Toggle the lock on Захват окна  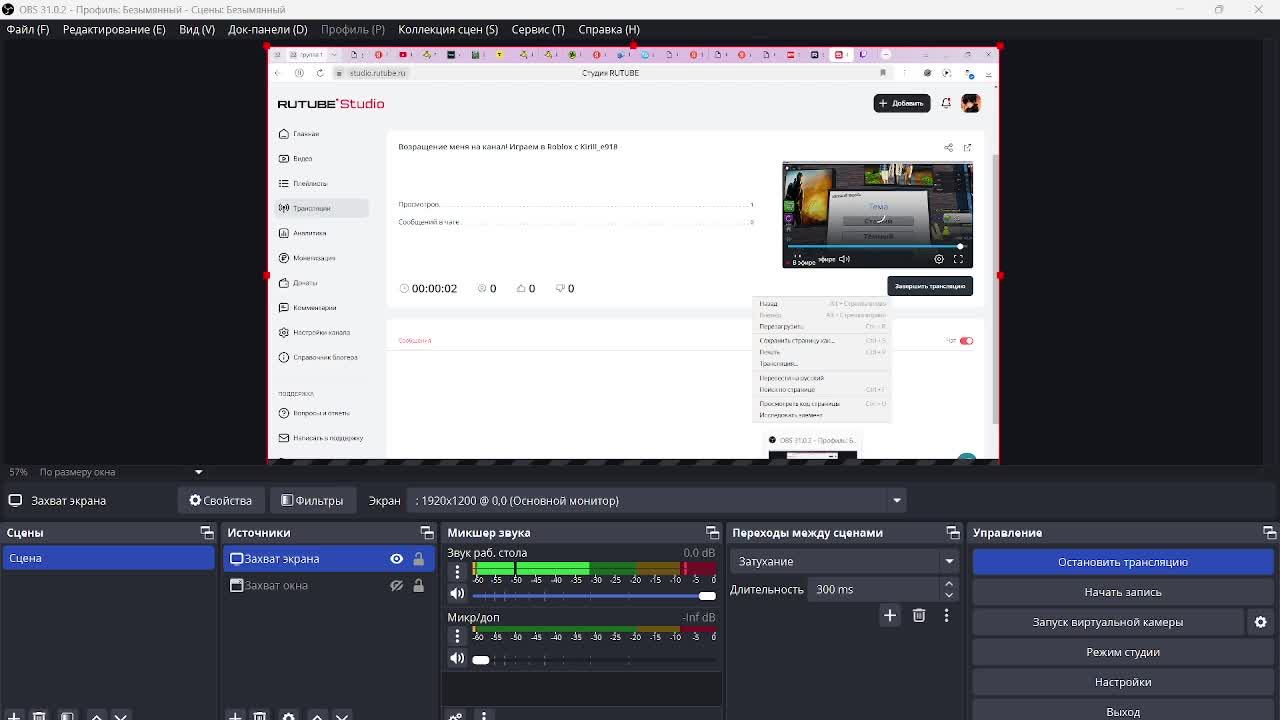pos(419,585)
